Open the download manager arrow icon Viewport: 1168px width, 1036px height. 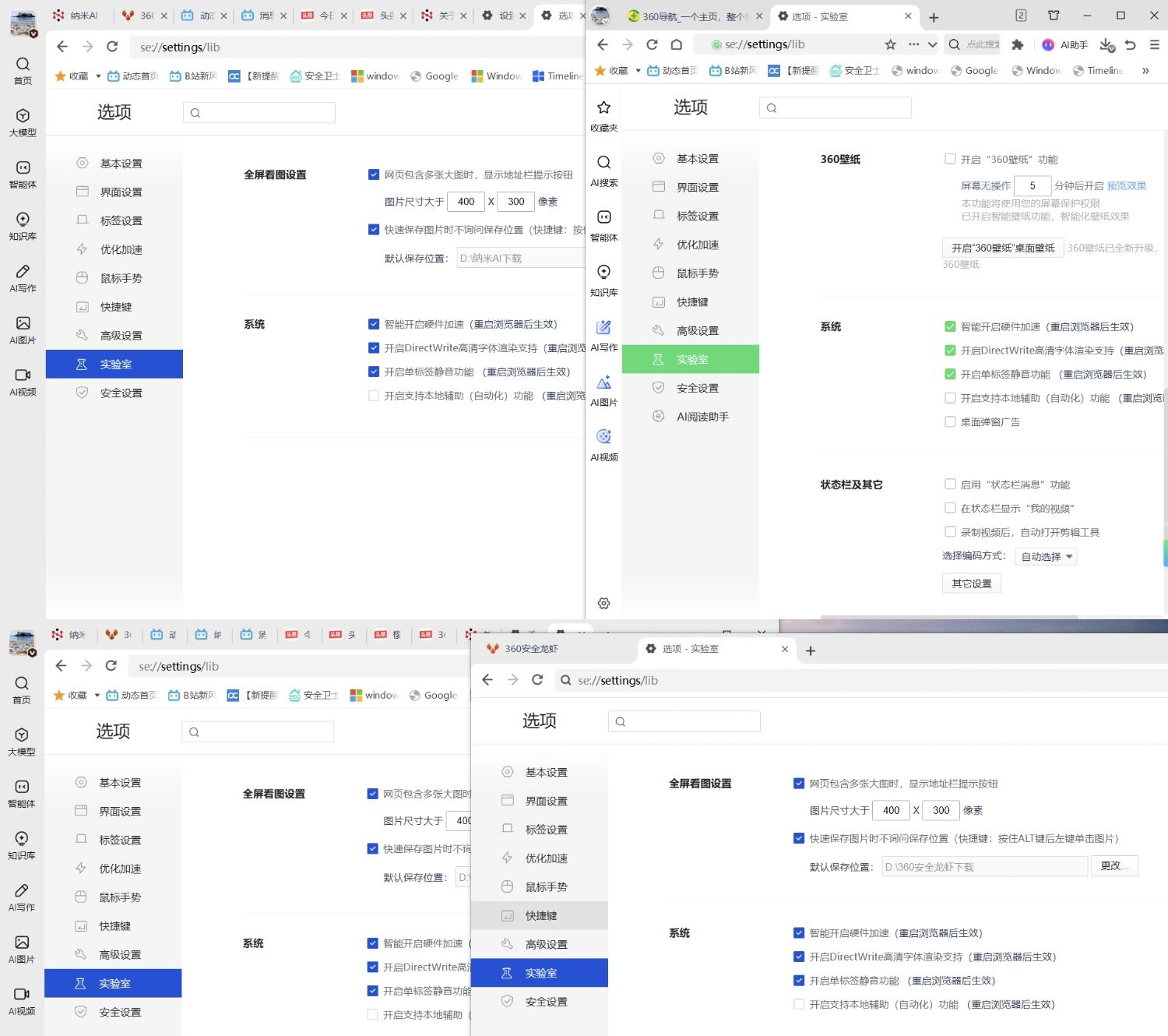tap(1107, 44)
